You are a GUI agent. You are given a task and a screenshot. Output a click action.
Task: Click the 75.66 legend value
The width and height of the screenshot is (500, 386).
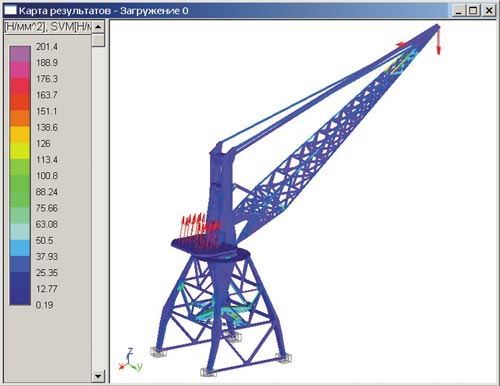(x=47, y=208)
